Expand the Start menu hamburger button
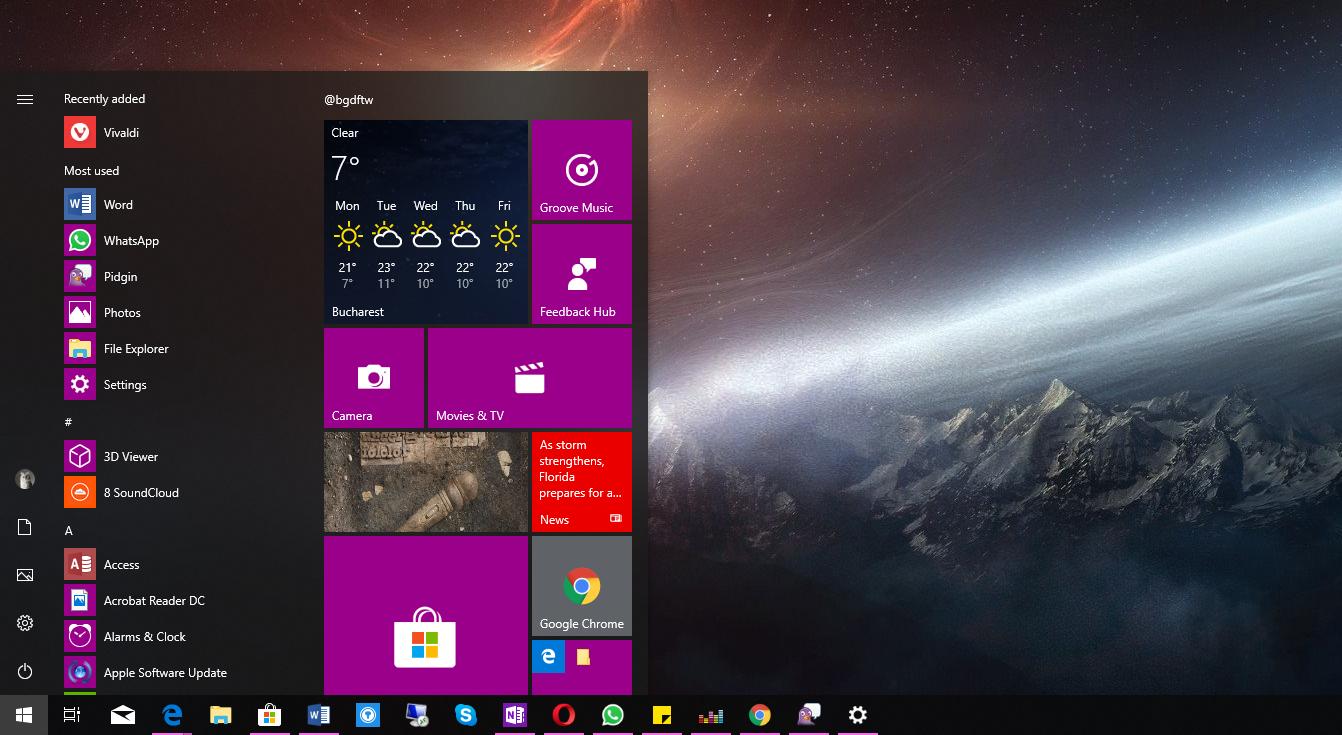Viewport: 1342px width, 735px height. coord(25,99)
